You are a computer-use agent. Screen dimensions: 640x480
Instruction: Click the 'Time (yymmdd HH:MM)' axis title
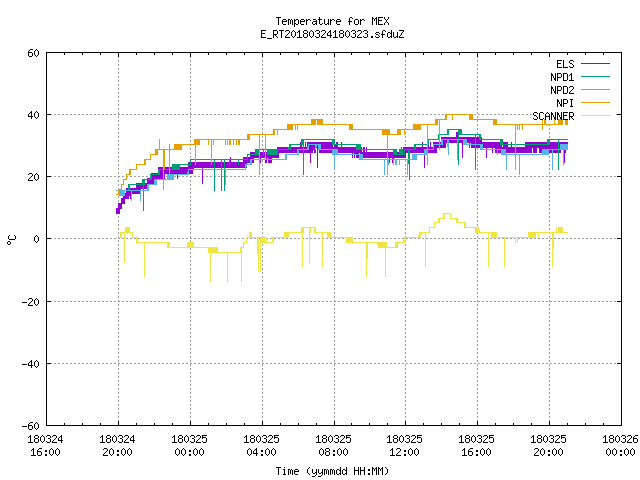pos(332,471)
